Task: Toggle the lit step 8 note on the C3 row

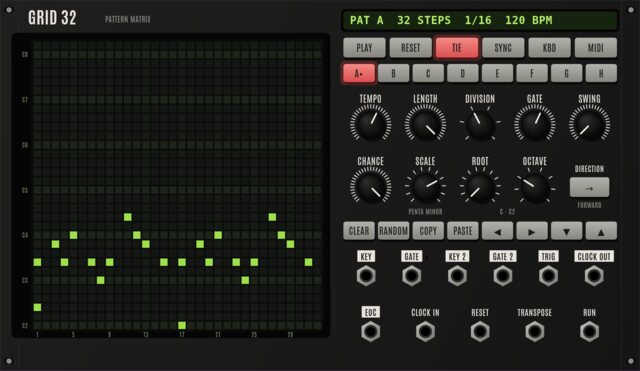Action: click(100, 280)
